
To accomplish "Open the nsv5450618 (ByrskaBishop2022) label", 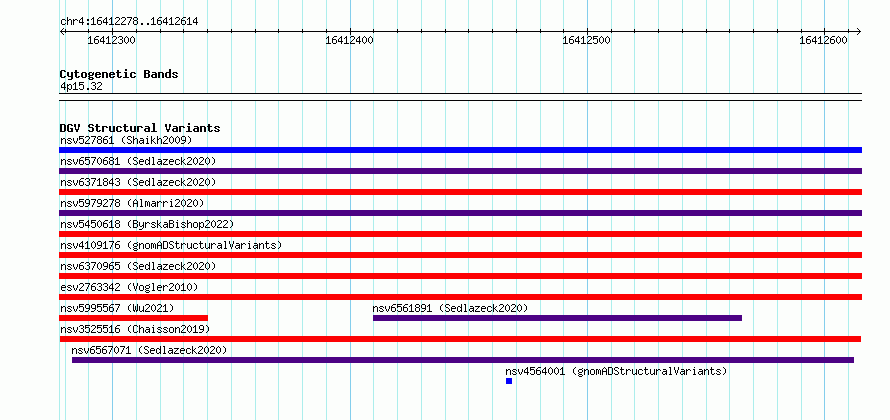I will [x=146, y=224].
